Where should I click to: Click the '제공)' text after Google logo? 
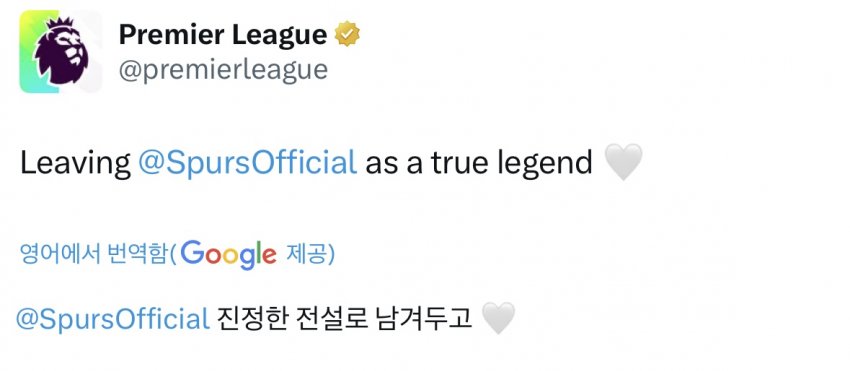pyautogui.click(x=310, y=254)
